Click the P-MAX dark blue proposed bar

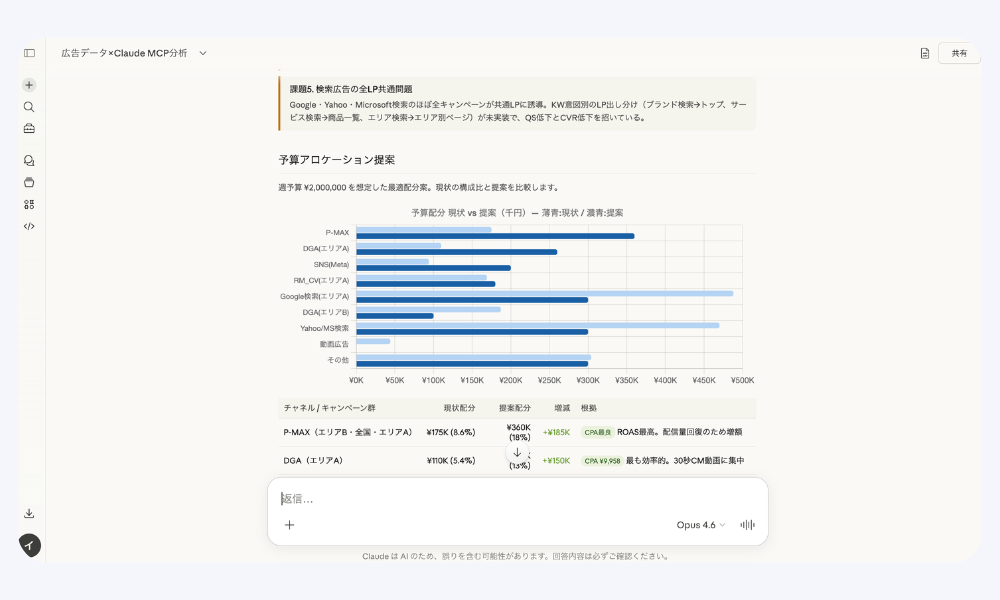[495, 236]
